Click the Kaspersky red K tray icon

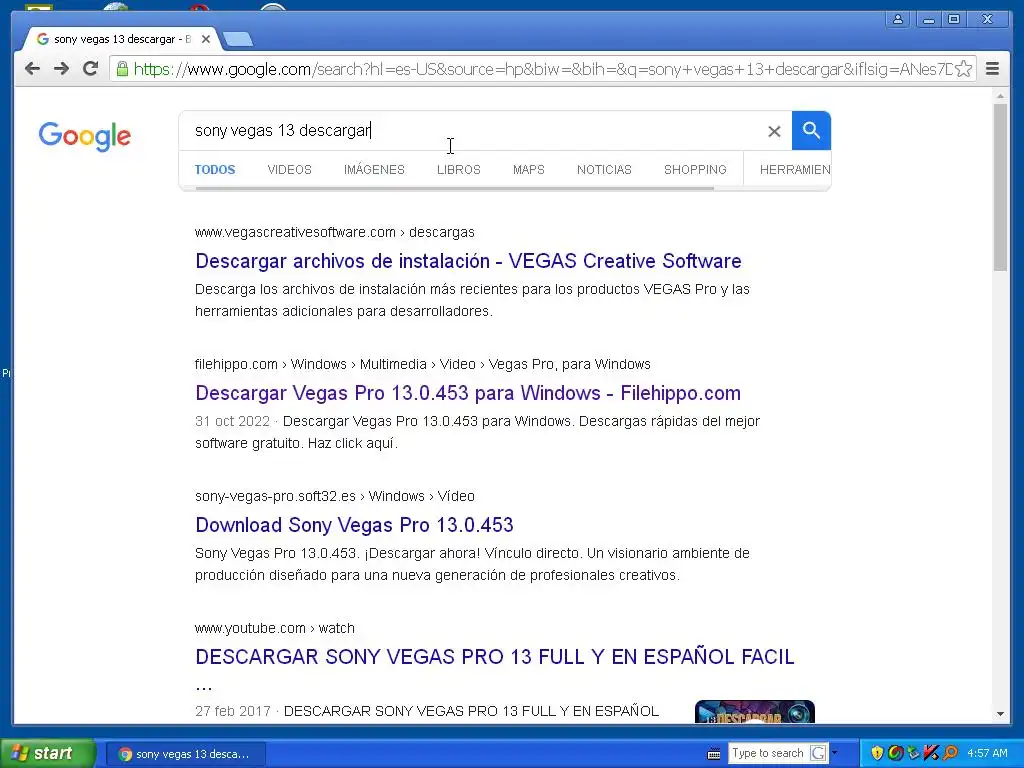tap(931, 753)
